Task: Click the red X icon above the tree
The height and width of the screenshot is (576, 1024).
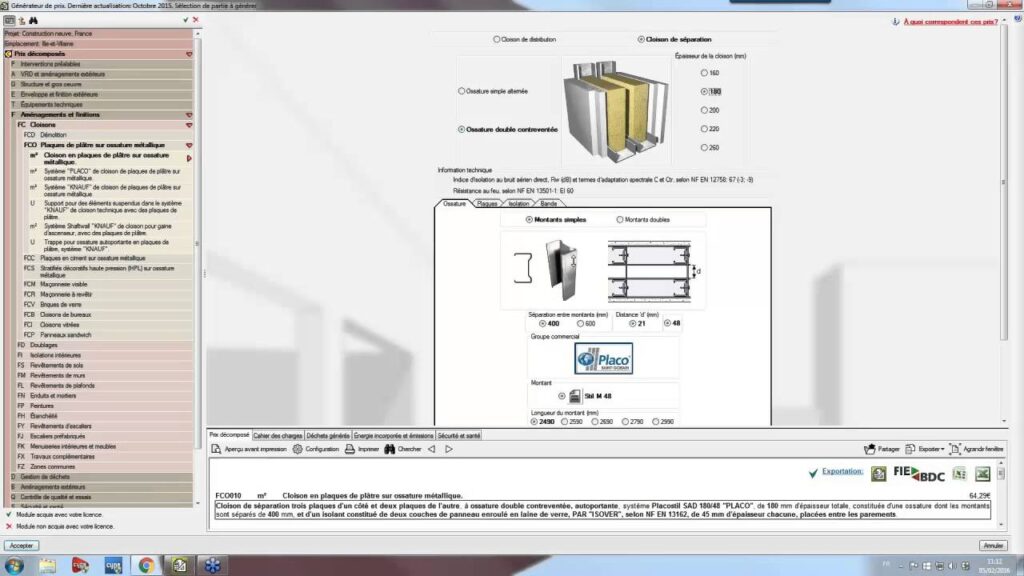Action: (x=195, y=20)
